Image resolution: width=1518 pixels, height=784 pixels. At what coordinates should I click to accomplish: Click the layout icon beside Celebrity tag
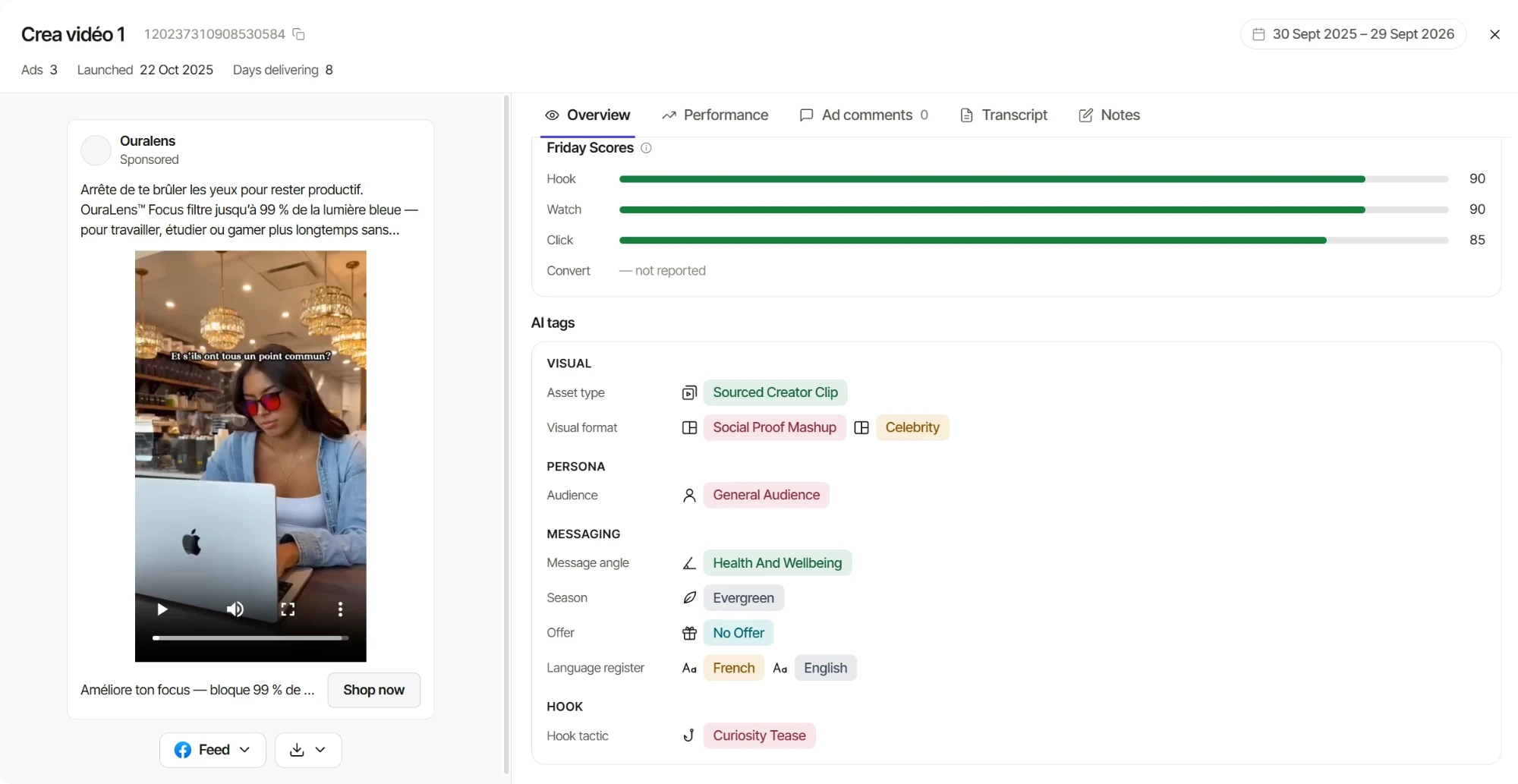[861, 427]
